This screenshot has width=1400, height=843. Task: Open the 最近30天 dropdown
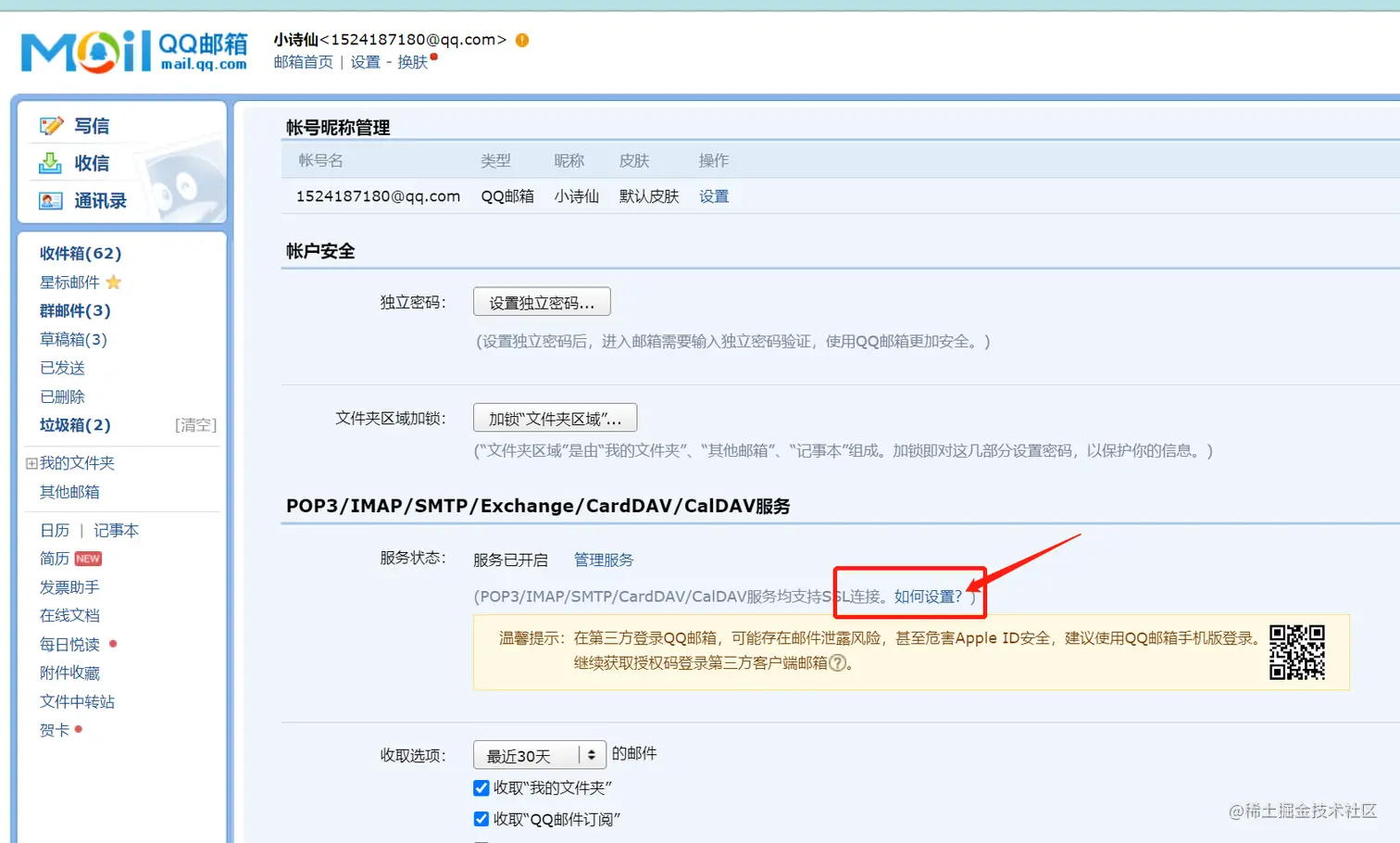pyautogui.click(x=540, y=755)
